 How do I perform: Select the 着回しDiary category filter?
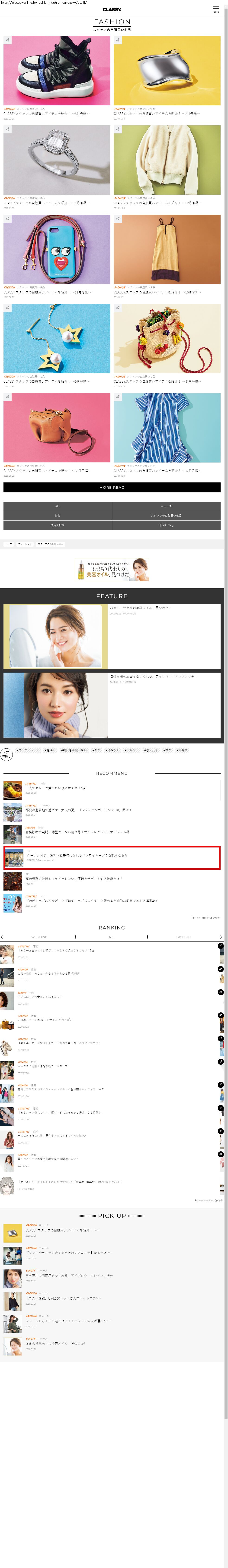pos(167,525)
